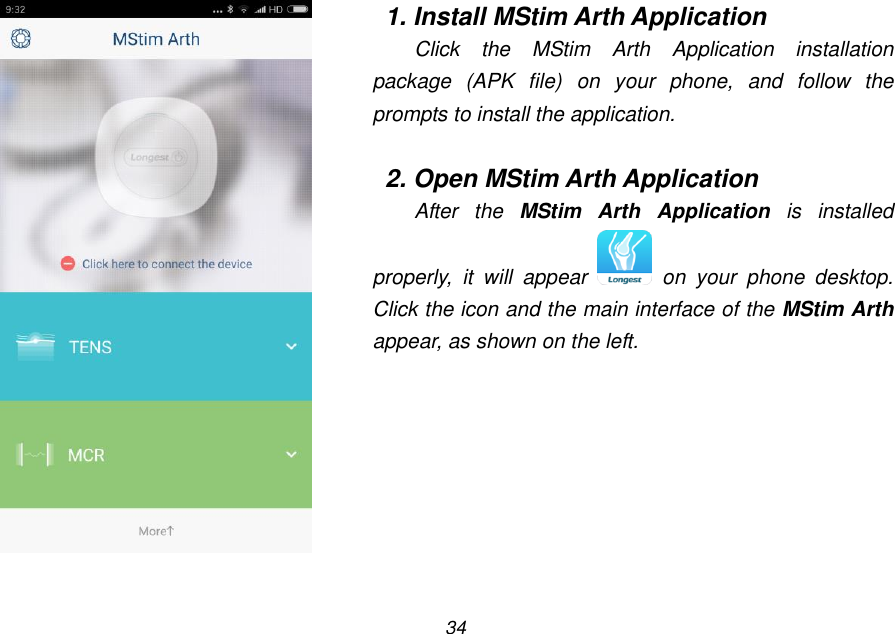
Task: Tap the HD indicator in the status bar
Action: [x=276, y=9]
